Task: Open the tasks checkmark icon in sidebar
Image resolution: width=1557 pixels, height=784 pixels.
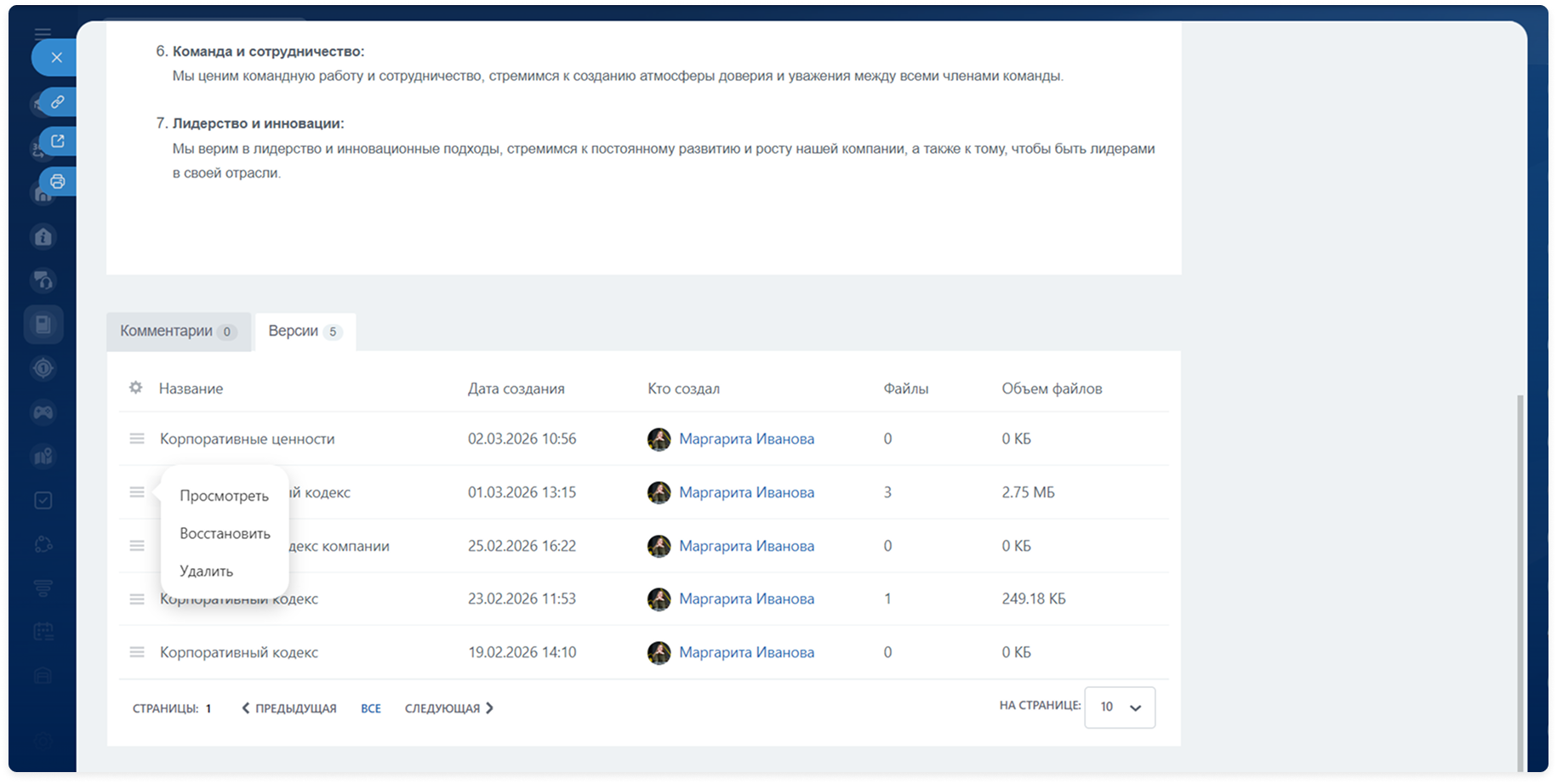Action: pyautogui.click(x=43, y=501)
